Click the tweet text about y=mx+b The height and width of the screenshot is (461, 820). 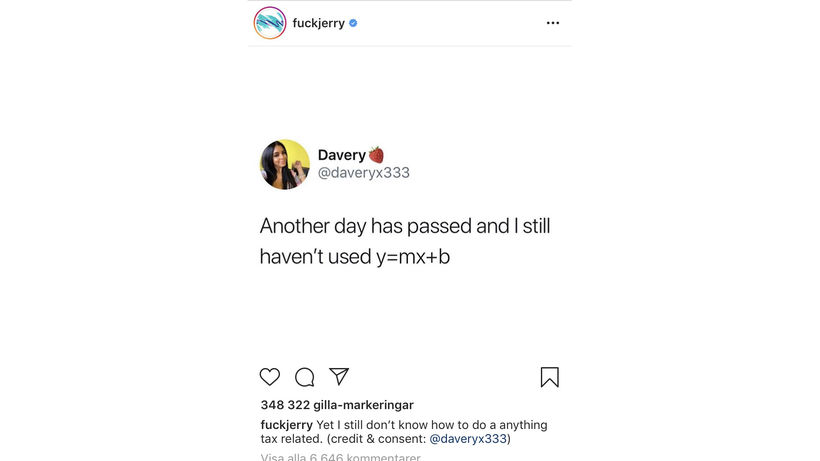405,241
